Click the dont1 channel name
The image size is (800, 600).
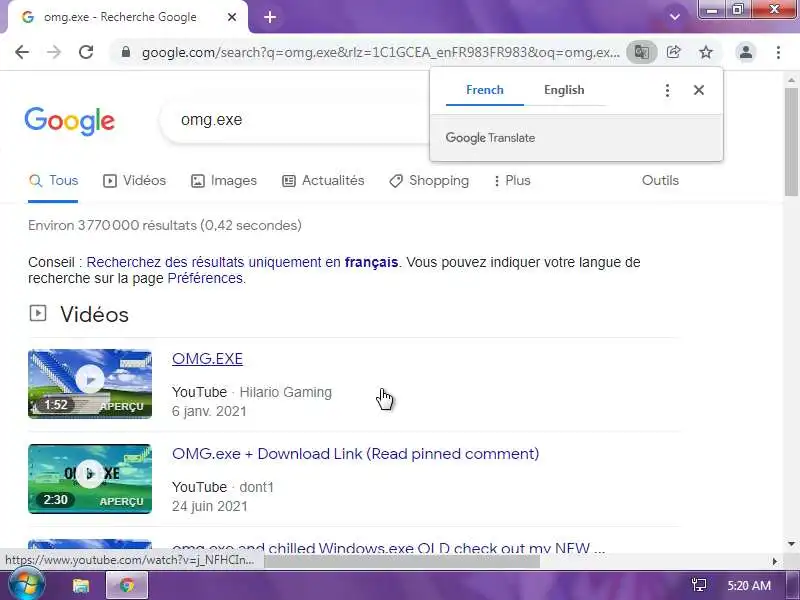257,487
